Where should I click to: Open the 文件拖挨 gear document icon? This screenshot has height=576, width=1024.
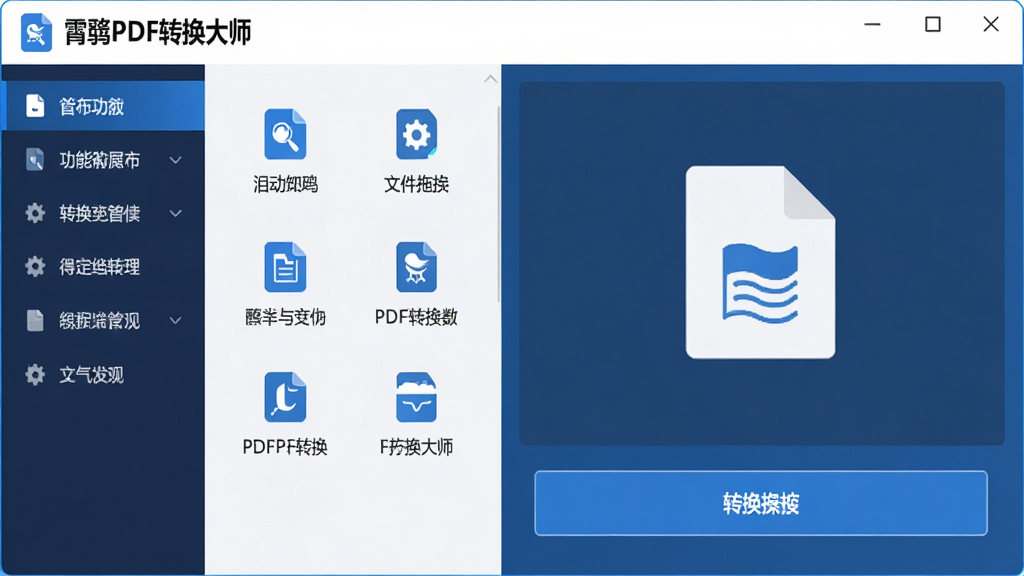(x=417, y=135)
